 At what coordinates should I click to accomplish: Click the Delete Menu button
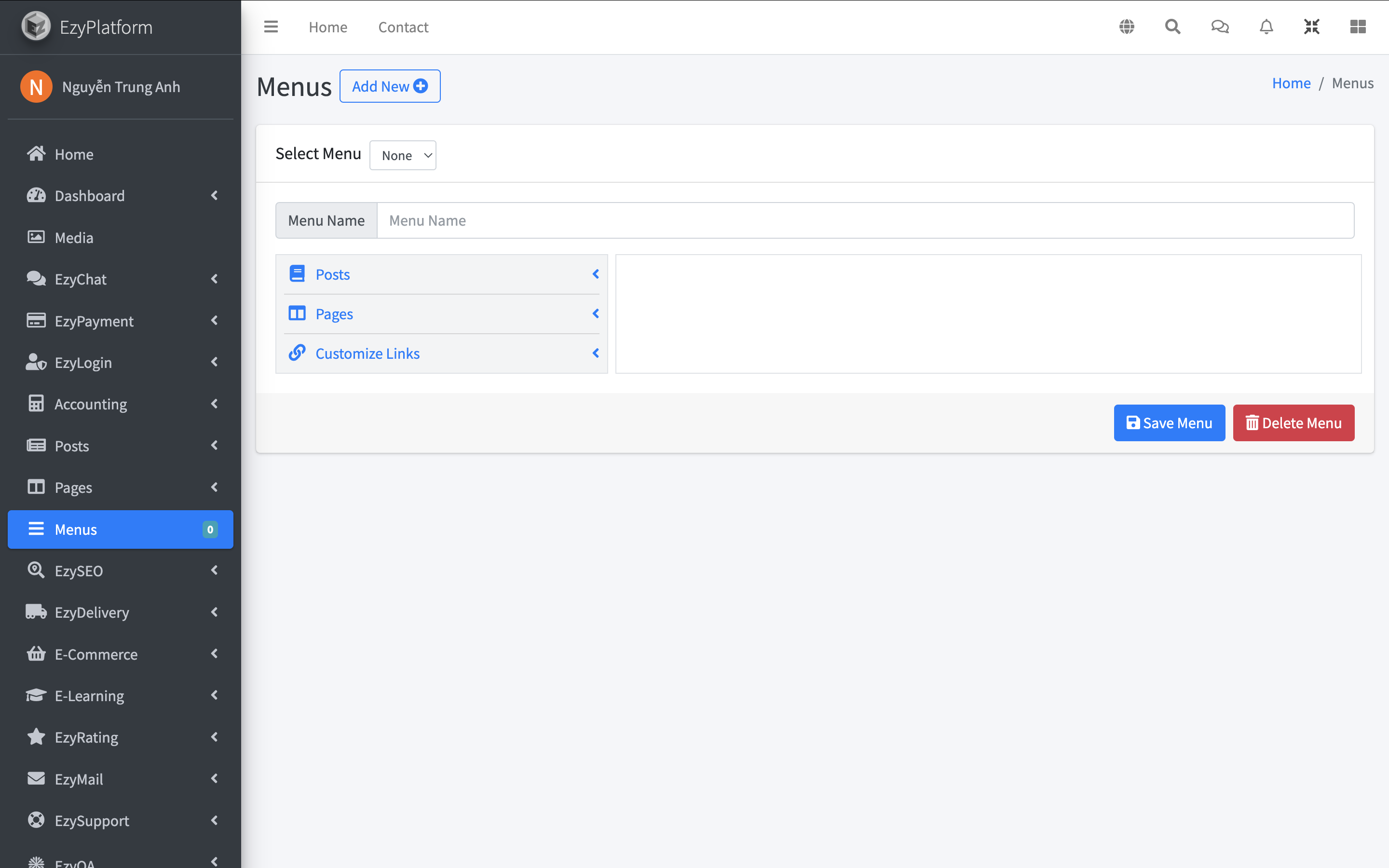coord(1293,423)
